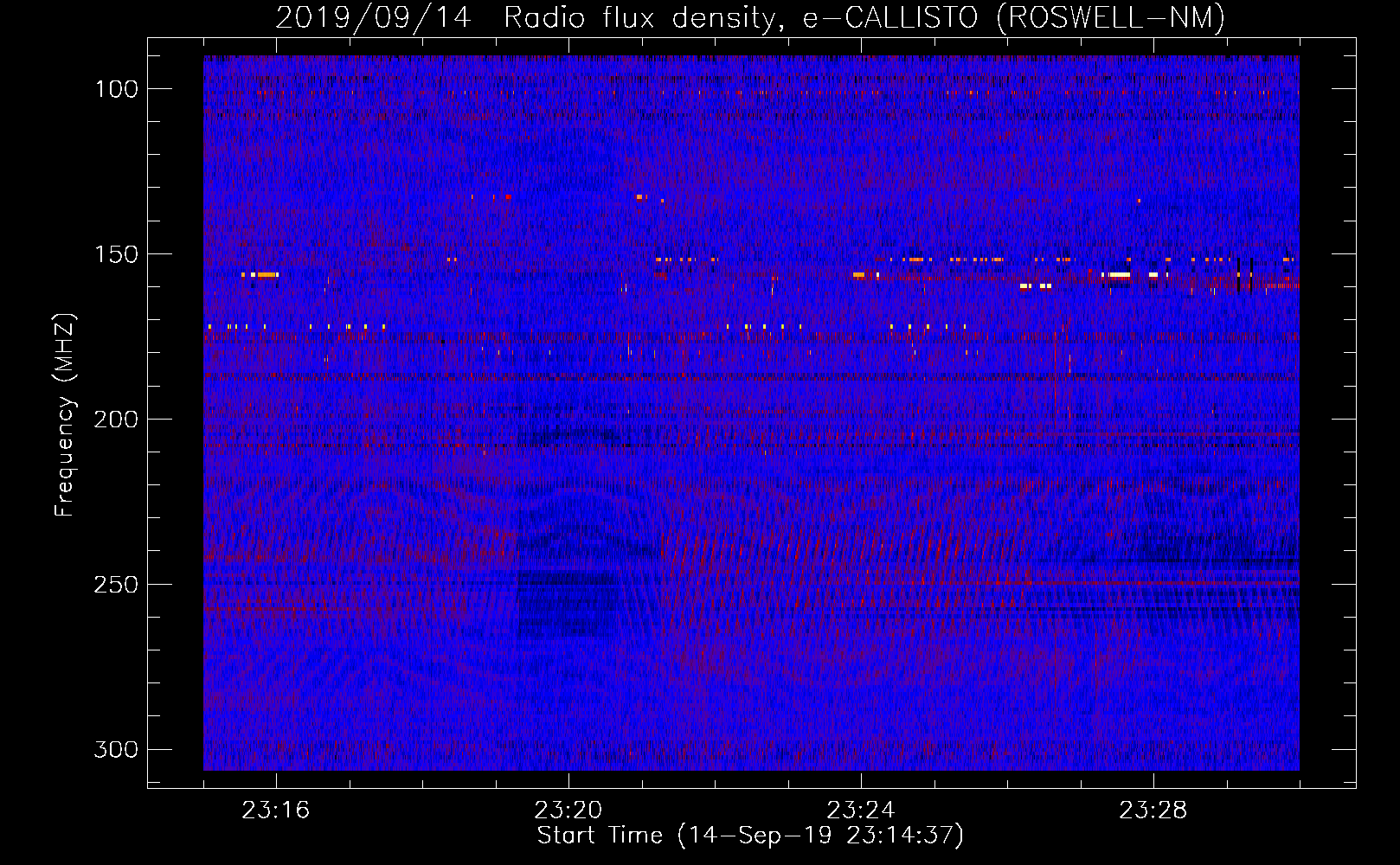The height and width of the screenshot is (865, 1400).
Task: Click the plot title with date 2019/09/14
Action: [x=750, y=17]
